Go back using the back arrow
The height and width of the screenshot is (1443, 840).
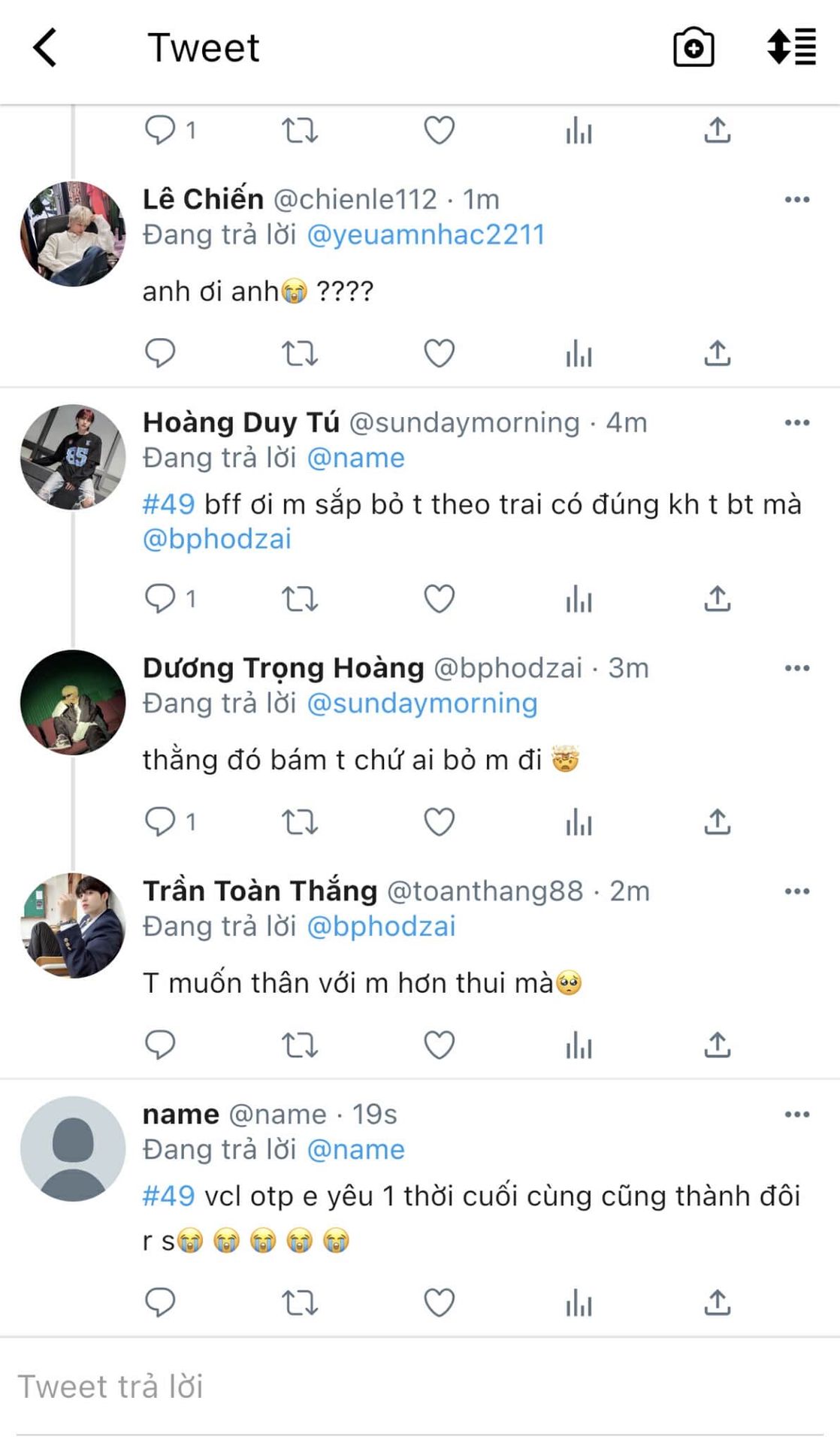[x=45, y=48]
